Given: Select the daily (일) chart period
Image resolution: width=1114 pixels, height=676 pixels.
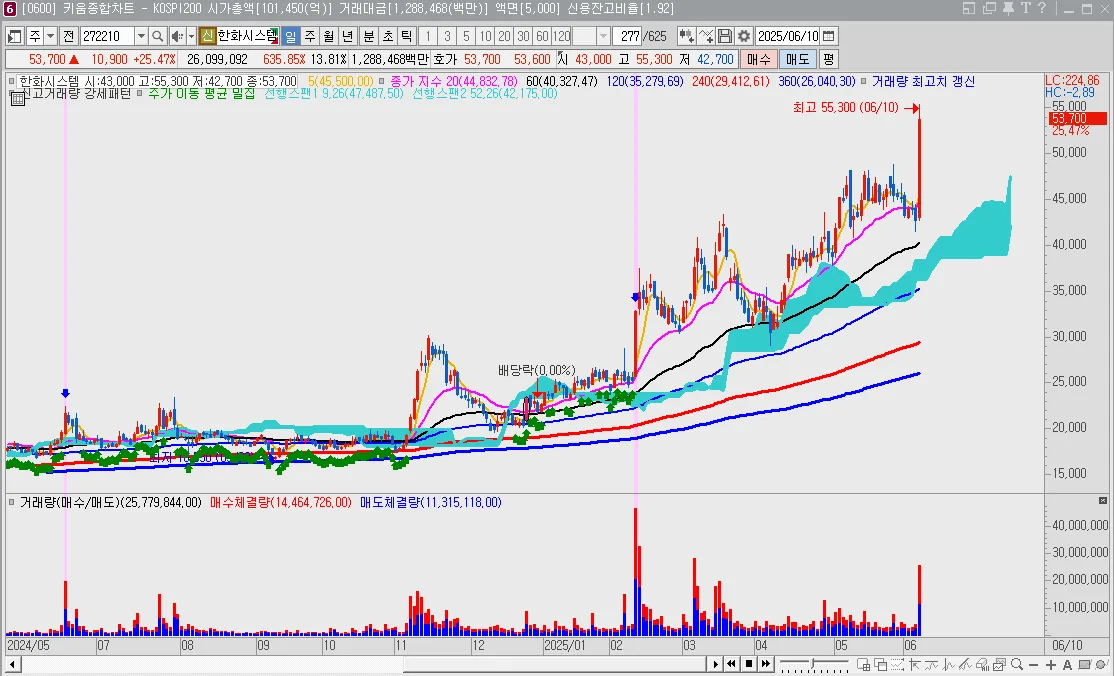Looking at the screenshot, I should tap(290, 36).
